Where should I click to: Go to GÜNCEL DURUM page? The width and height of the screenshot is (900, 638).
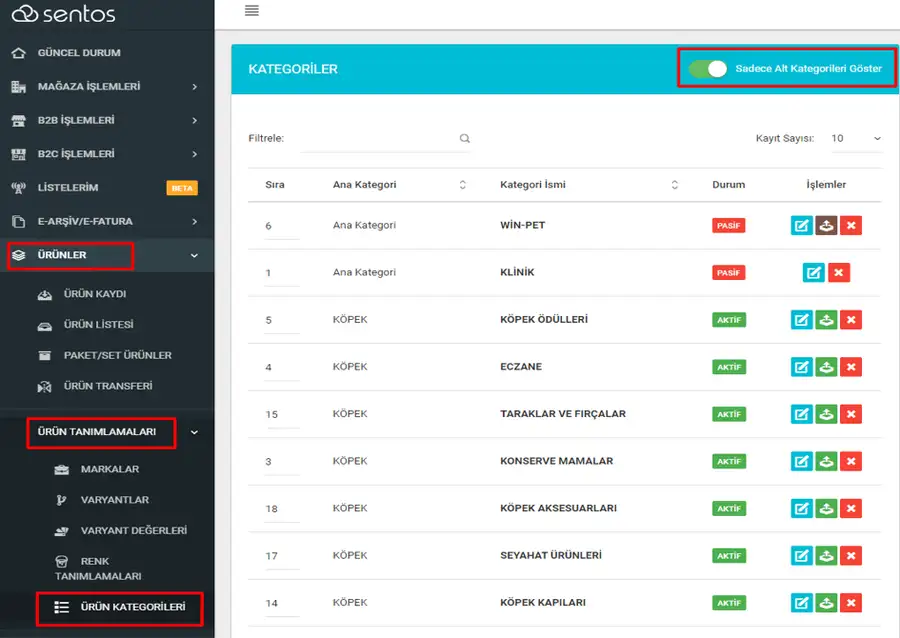(79, 53)
